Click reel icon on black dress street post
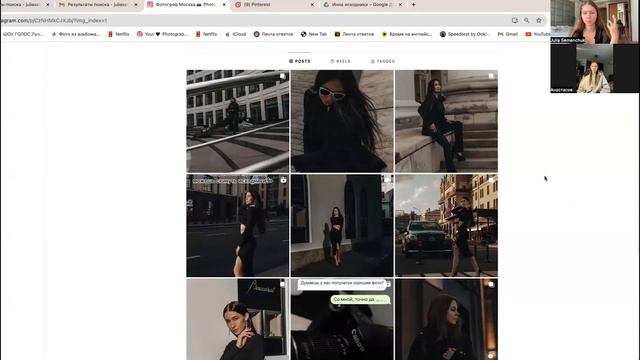The height and width of the screenshot is (360, 640). point(283,180)
